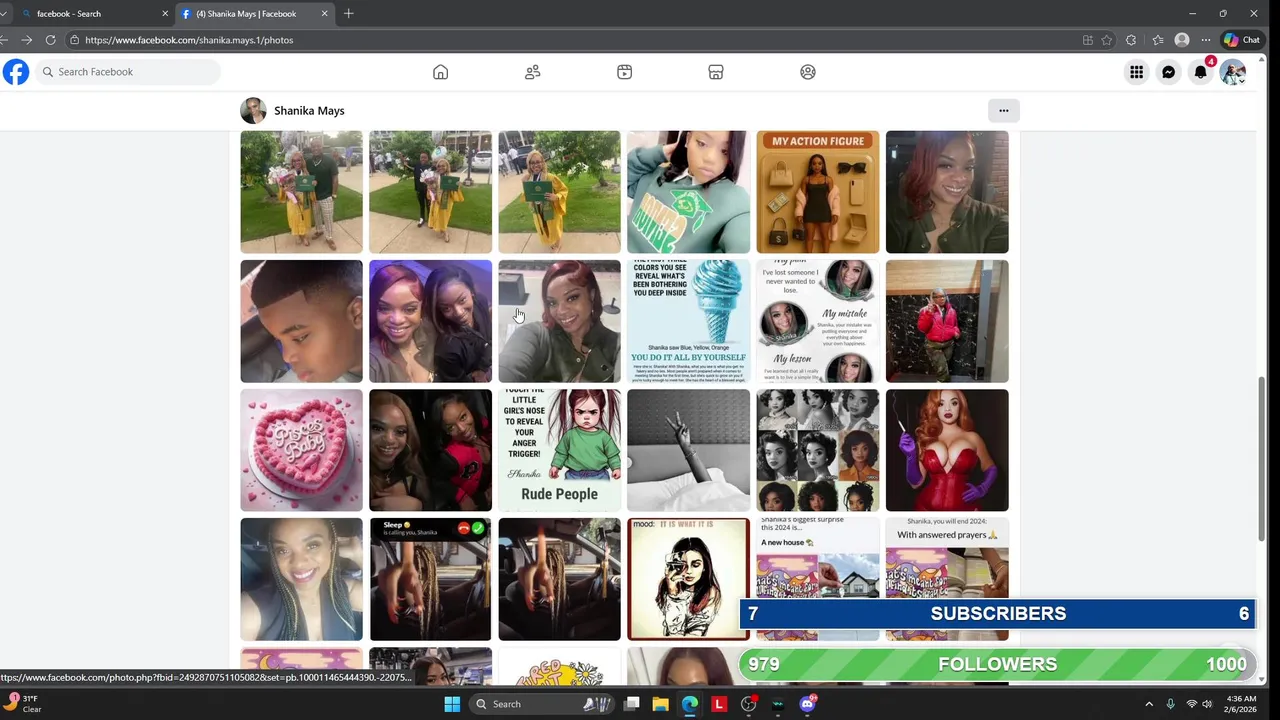The height and width of the screenshot is (720, 1280).
Task: Open the red-haired woman in corset image
Action: click(x=947, y=450)
